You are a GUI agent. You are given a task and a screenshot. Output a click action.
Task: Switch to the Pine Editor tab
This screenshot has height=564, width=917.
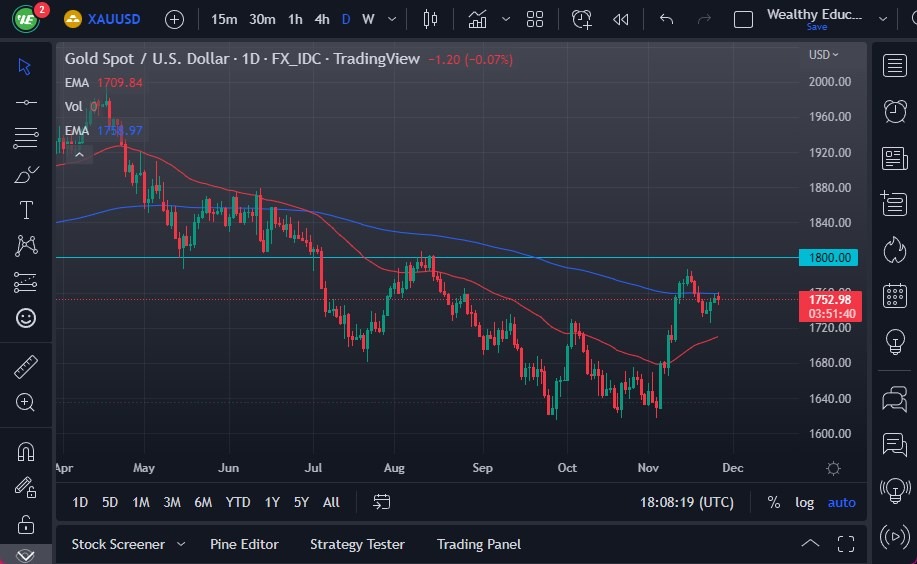click(x=244, y=544)
